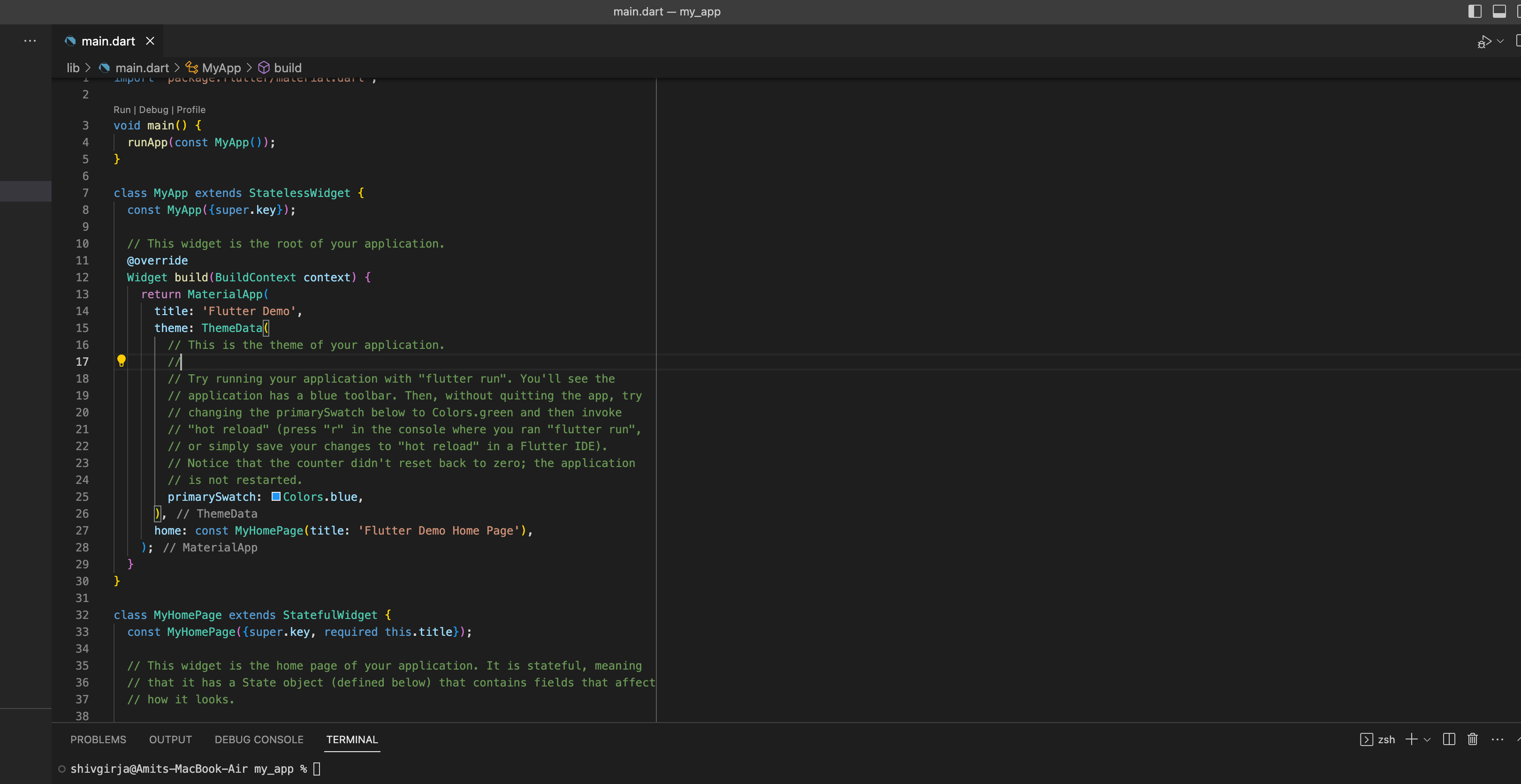Open the new terminal profile dropdown arrow
This screenshot has width=1521, height=784.
coord(1427,740)
